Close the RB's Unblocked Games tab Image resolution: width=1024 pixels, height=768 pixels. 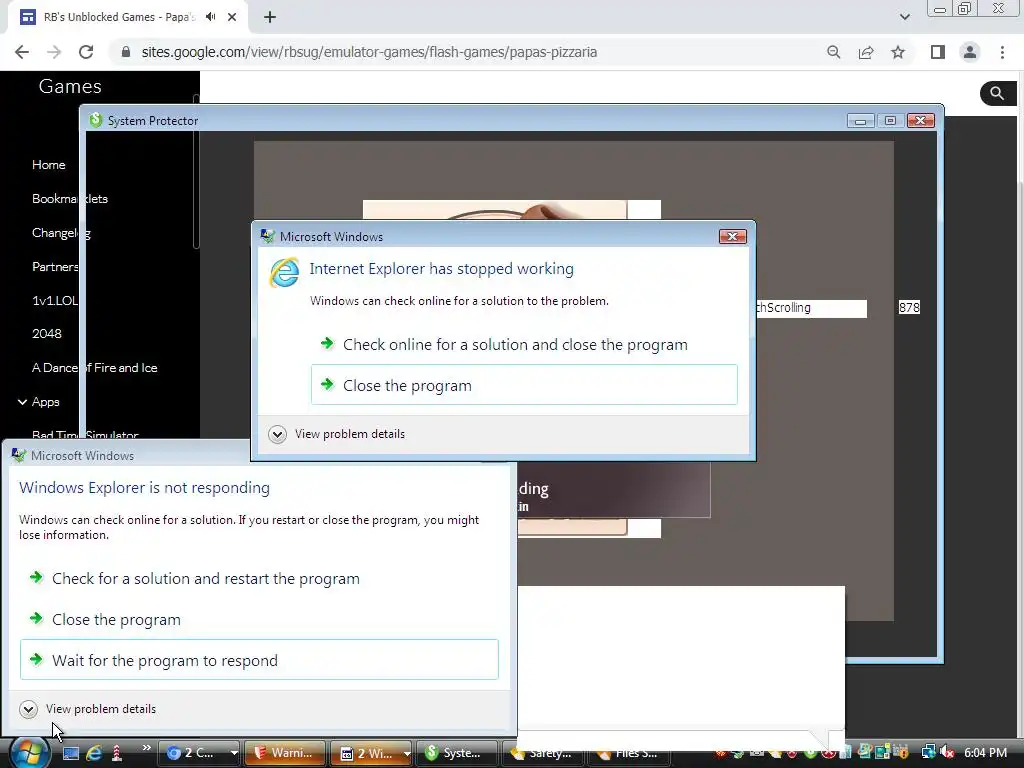tap(232, 18)
